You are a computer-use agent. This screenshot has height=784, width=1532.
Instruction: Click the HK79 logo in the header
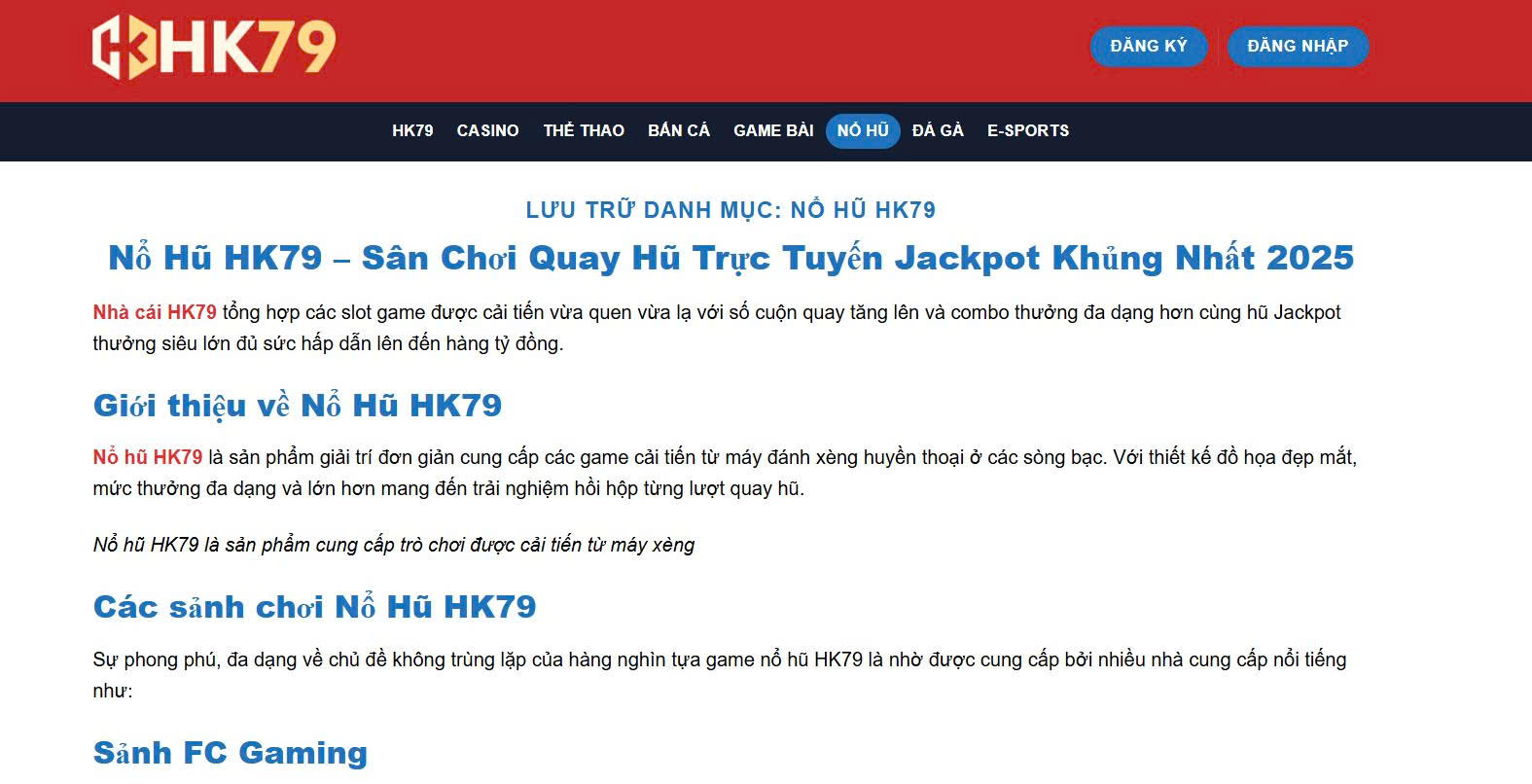[213, 46]
